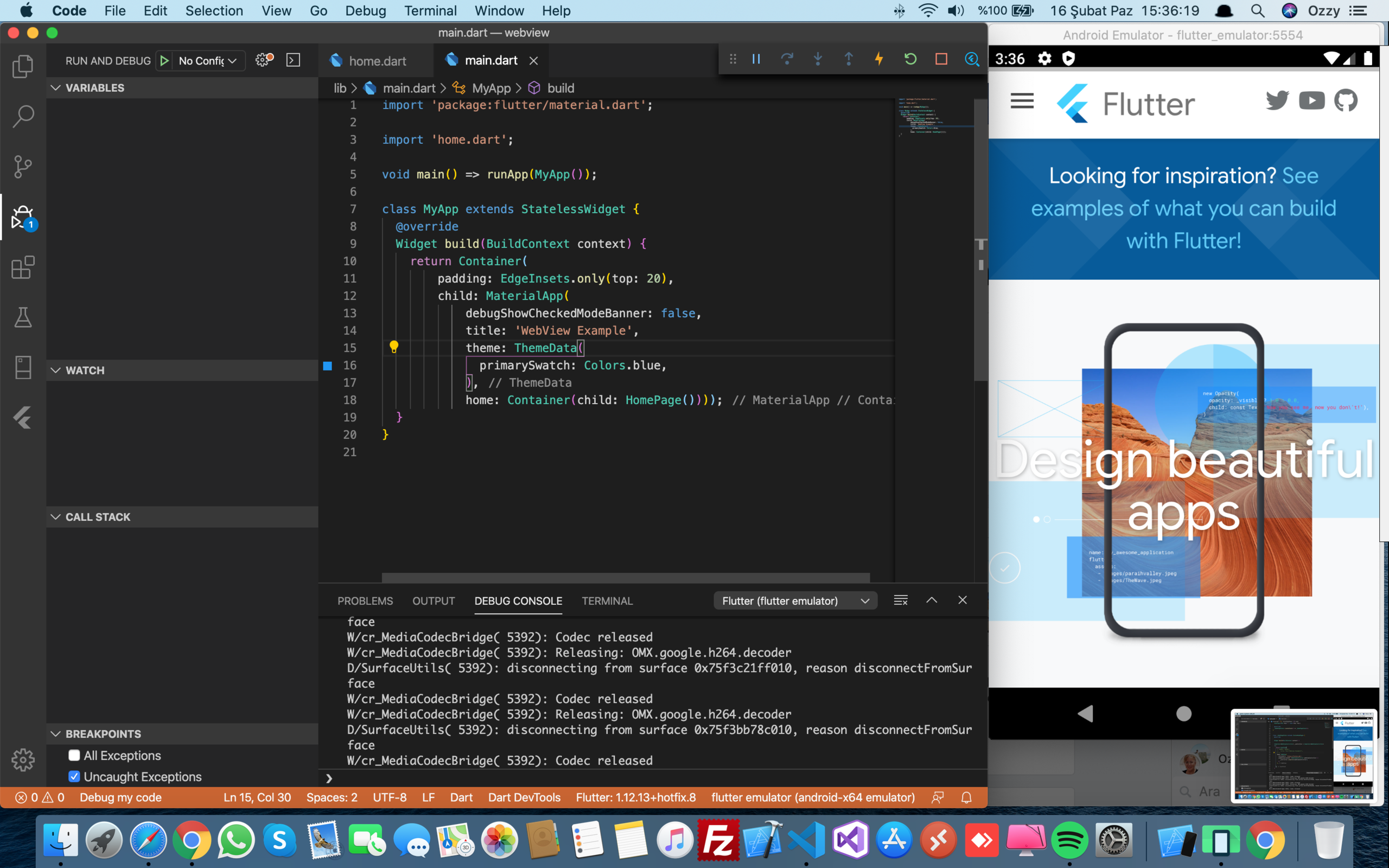Viewport: 1389px width, 868px height.
Task: Click Step Out in debug toolbar
Action: point(849,59)
